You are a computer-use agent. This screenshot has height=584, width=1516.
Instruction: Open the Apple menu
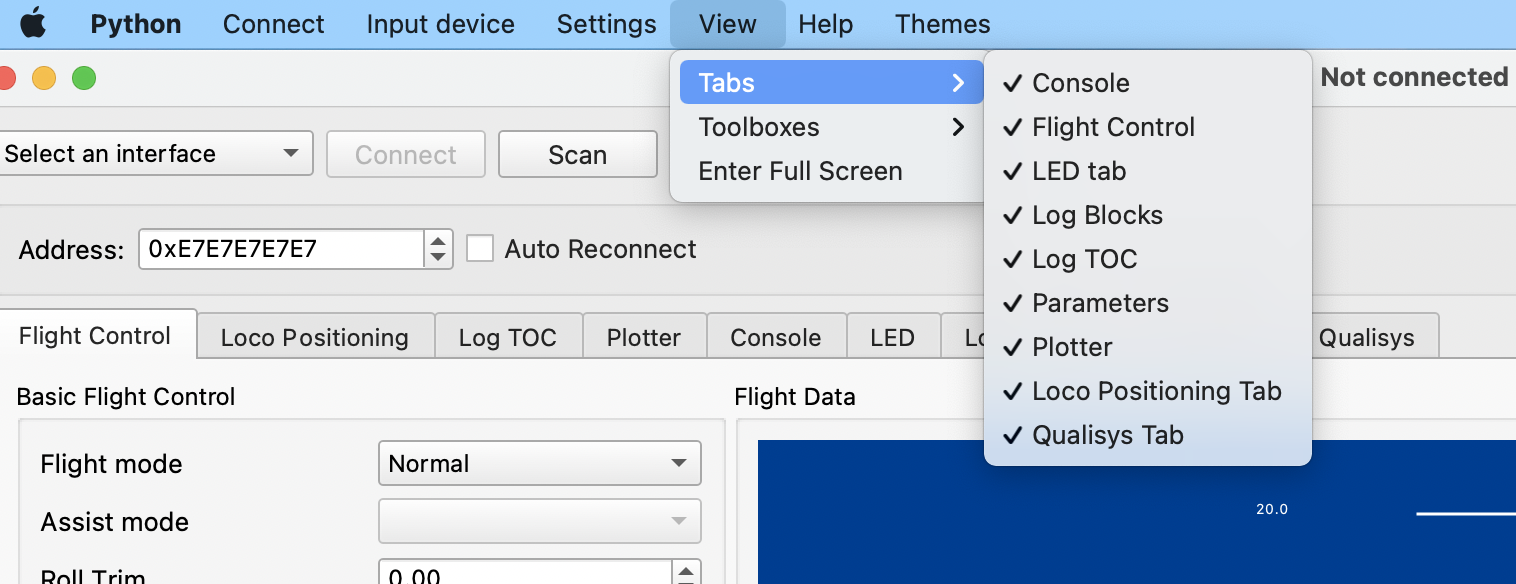[33, 24]
